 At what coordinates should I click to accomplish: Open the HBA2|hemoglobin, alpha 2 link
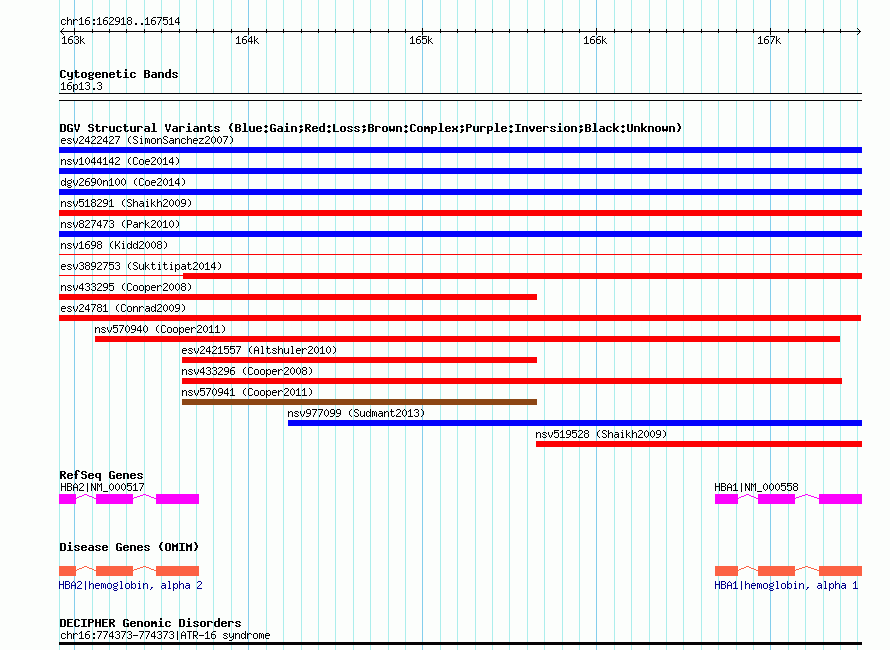tap(131, 585)
